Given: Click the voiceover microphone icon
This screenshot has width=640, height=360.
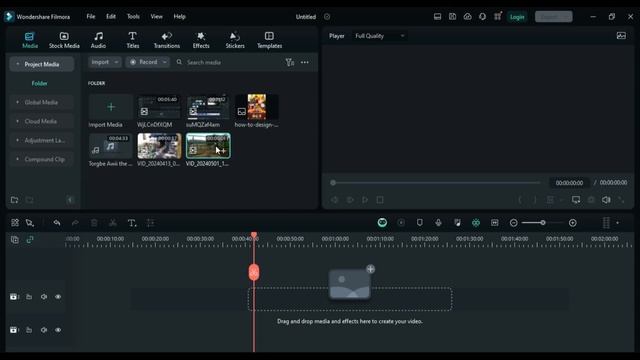Looking at the screenshot, I should [438, 223].
